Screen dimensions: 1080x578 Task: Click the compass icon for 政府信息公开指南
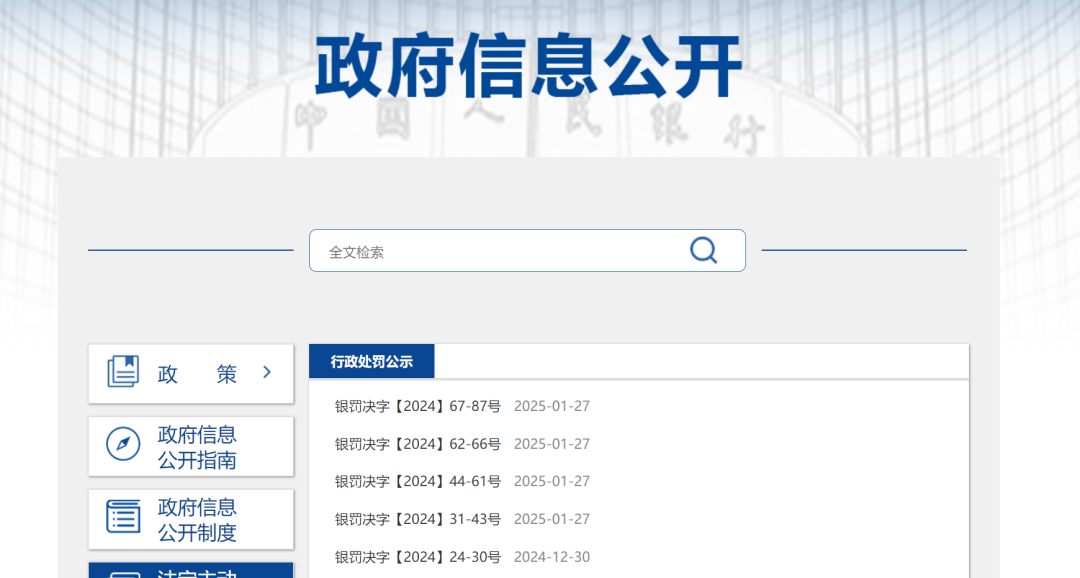tap(123, 444)
